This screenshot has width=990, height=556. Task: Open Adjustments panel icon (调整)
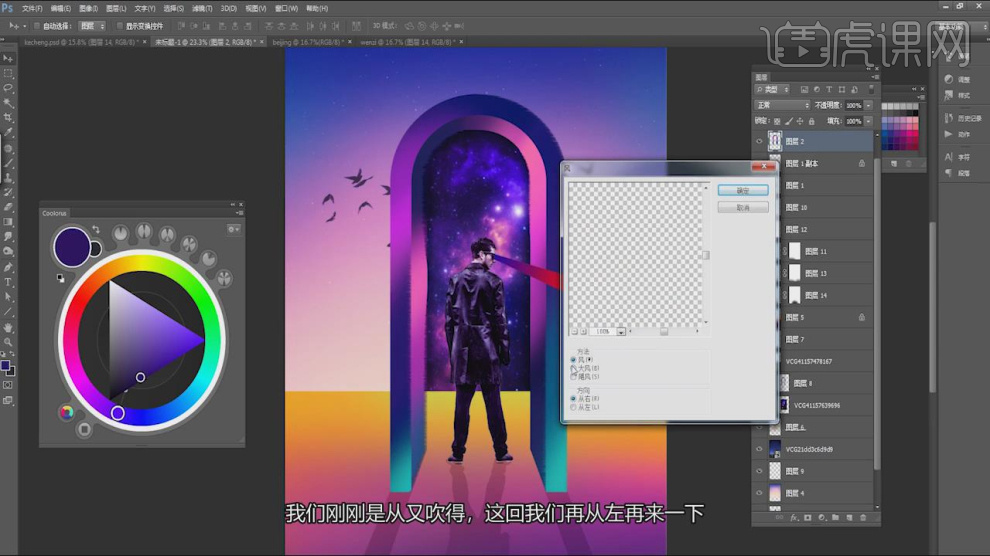pos(949,79)
